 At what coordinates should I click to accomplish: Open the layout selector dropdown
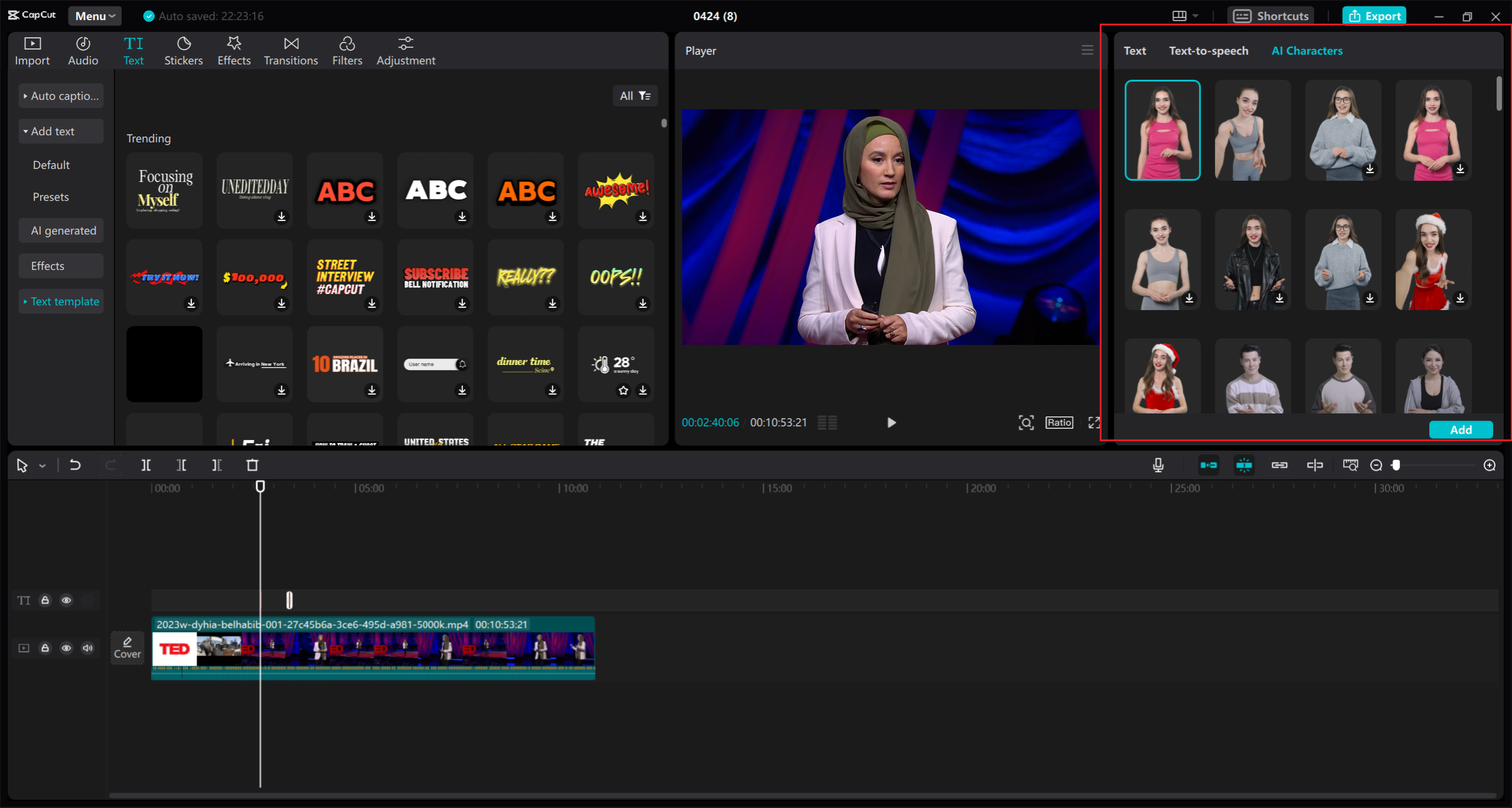1185,16
